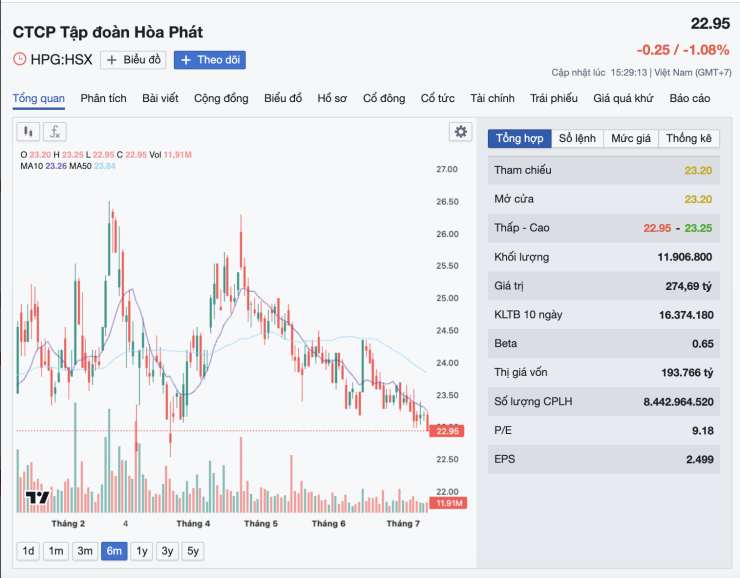Set chart range to 1d

(x=28, y=551)
